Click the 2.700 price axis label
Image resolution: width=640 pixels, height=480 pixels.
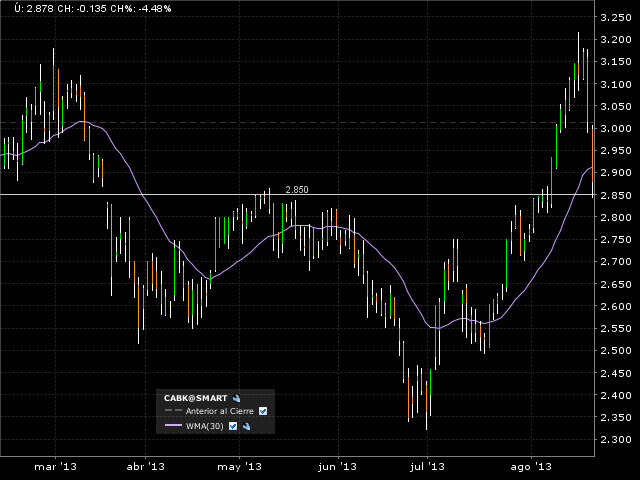point(616,262)
